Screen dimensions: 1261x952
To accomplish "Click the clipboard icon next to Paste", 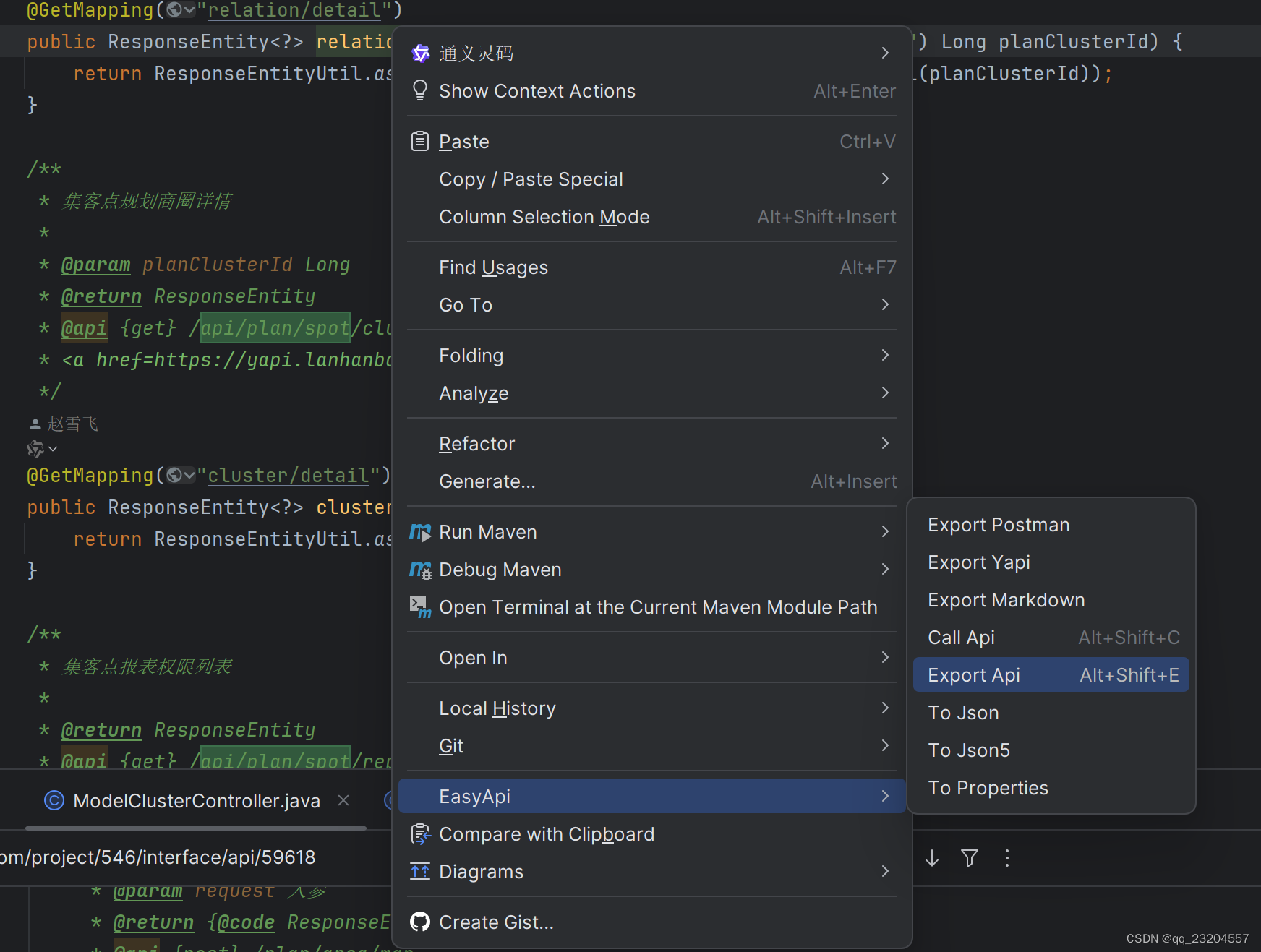I will (419, 141).
